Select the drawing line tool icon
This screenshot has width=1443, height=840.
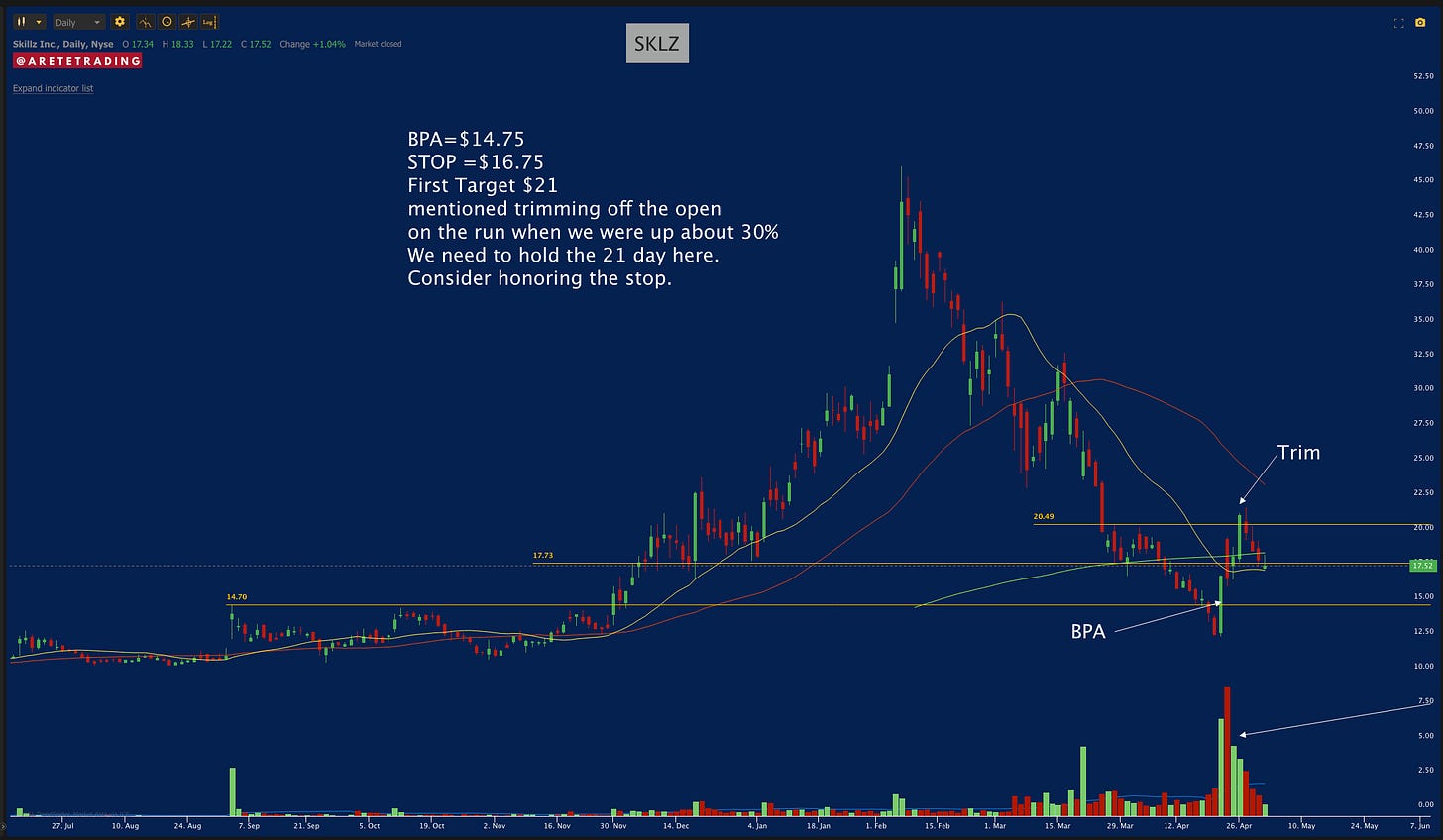(188, 22)
